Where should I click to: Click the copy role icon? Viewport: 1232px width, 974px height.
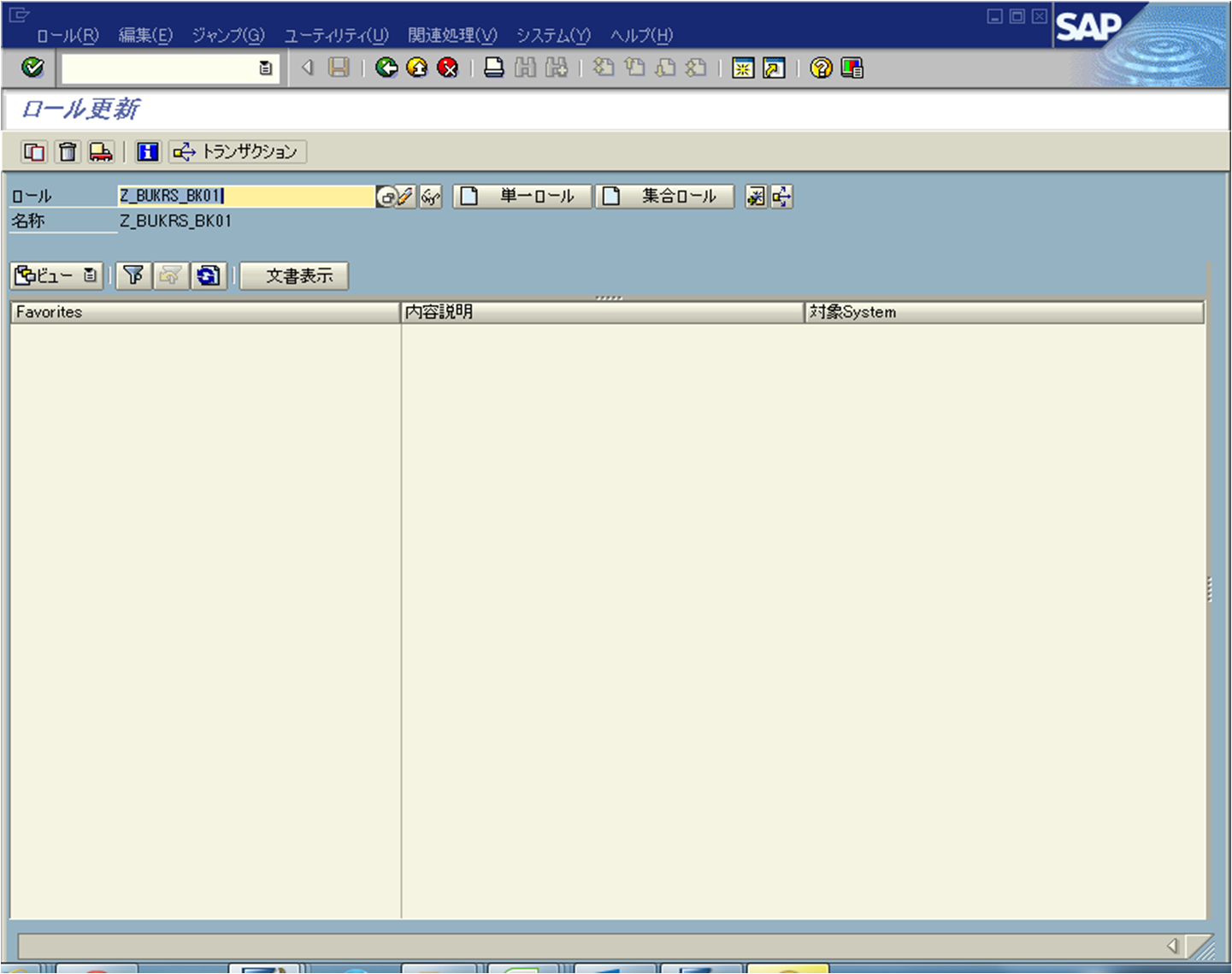pos(34,151)
